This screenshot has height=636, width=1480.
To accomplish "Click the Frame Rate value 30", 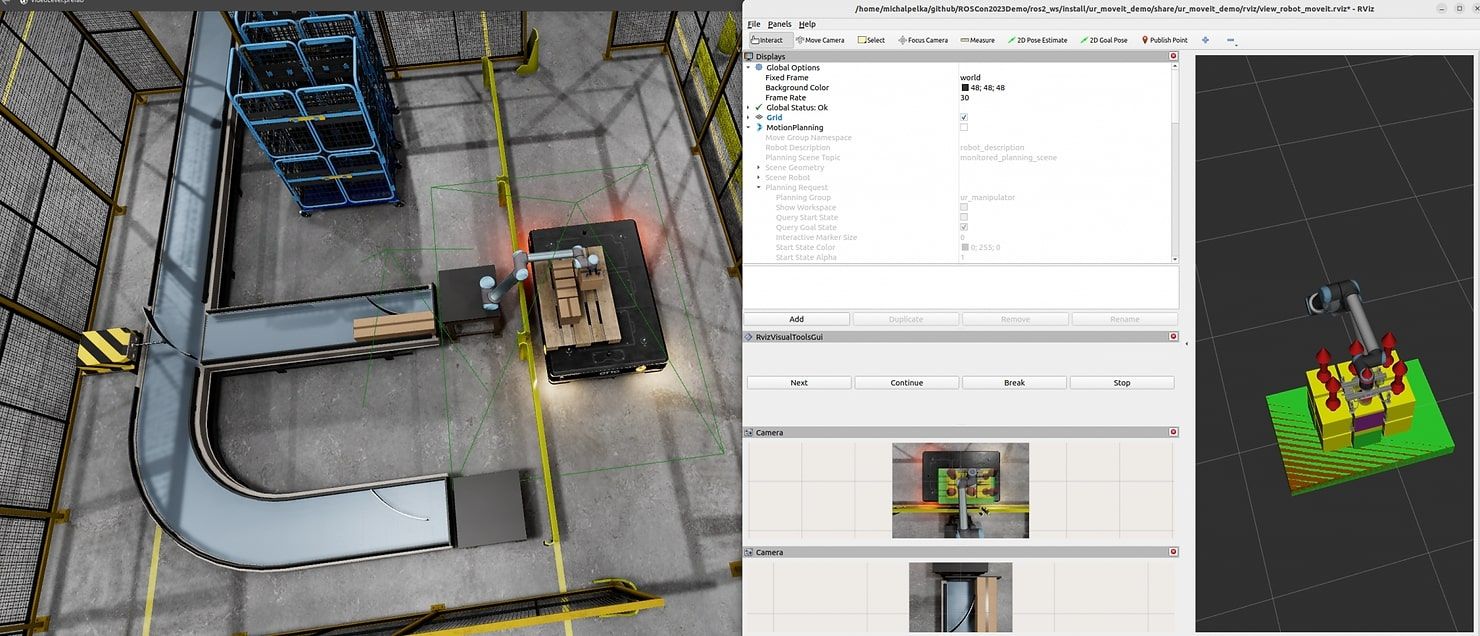I will pos(964,97).
